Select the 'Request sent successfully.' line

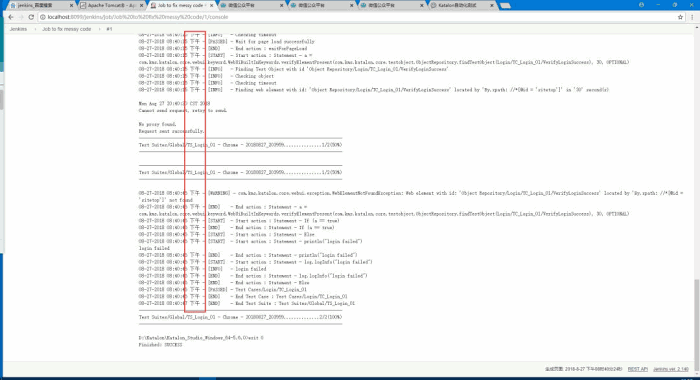(x=171, y=131)
